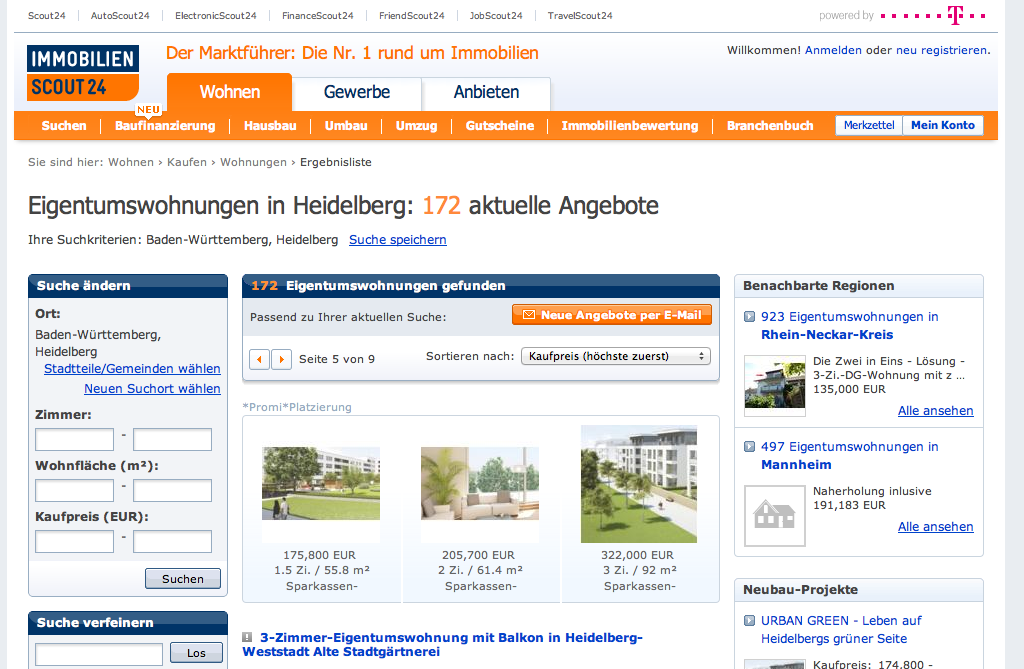
Task: Click Kaufpreis maximum input field
Action: coord(172,542)
